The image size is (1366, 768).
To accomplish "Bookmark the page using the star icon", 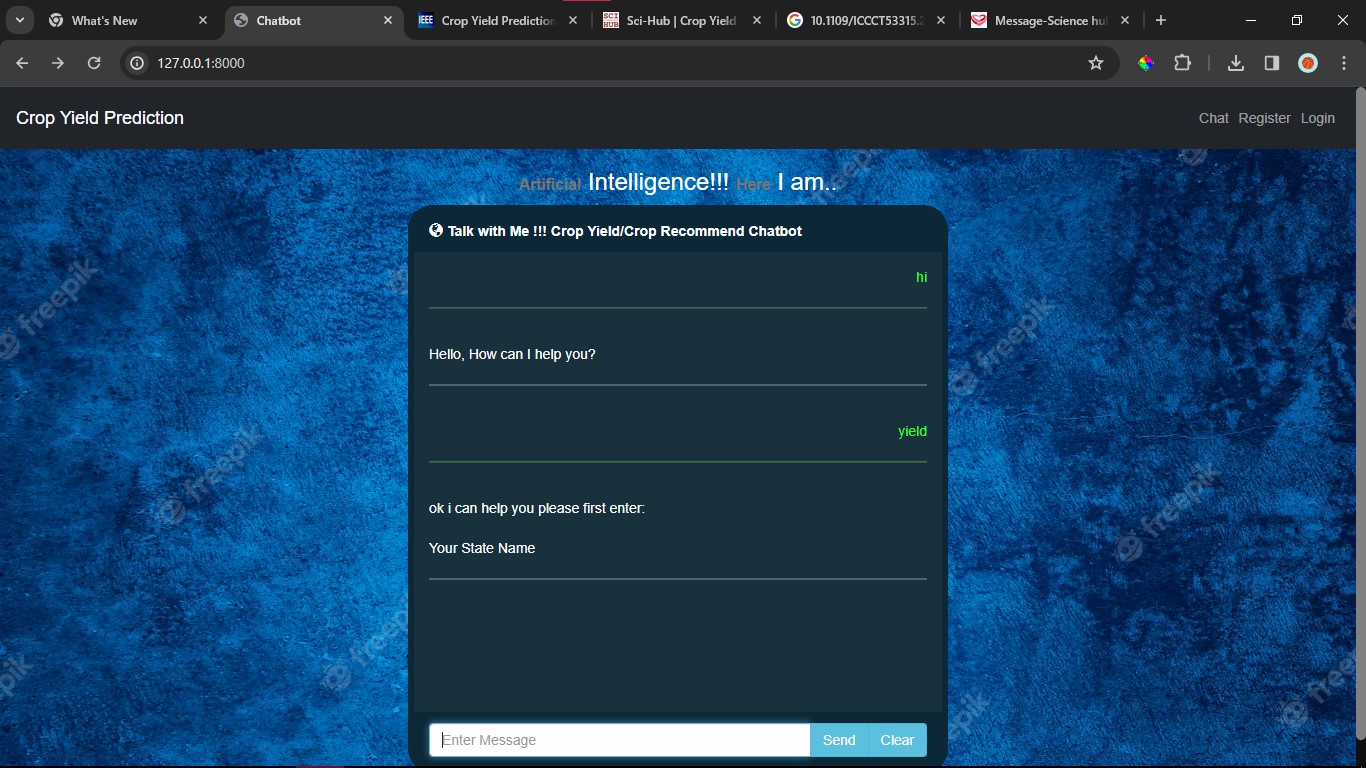I will click(x=1096, y=62).
